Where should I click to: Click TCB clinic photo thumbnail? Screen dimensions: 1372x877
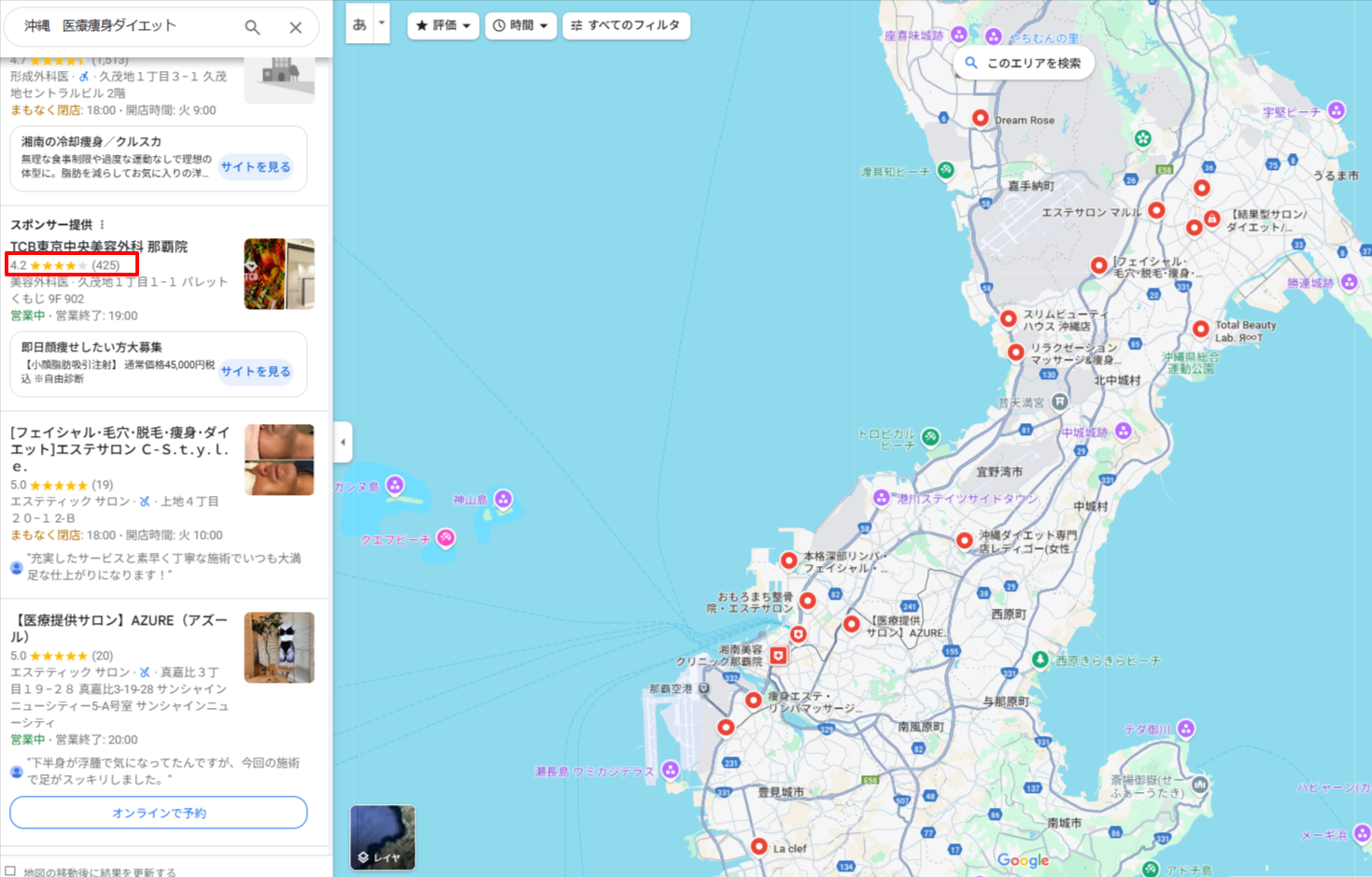pyautogui.click(x=279, y=274)
